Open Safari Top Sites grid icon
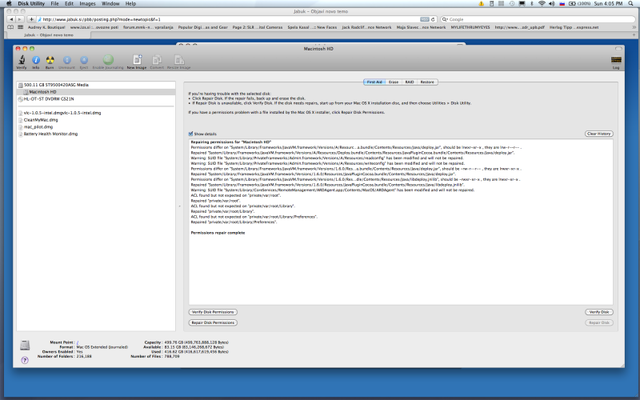The height and width of the screenshot is (400, 640). [20, 27]
